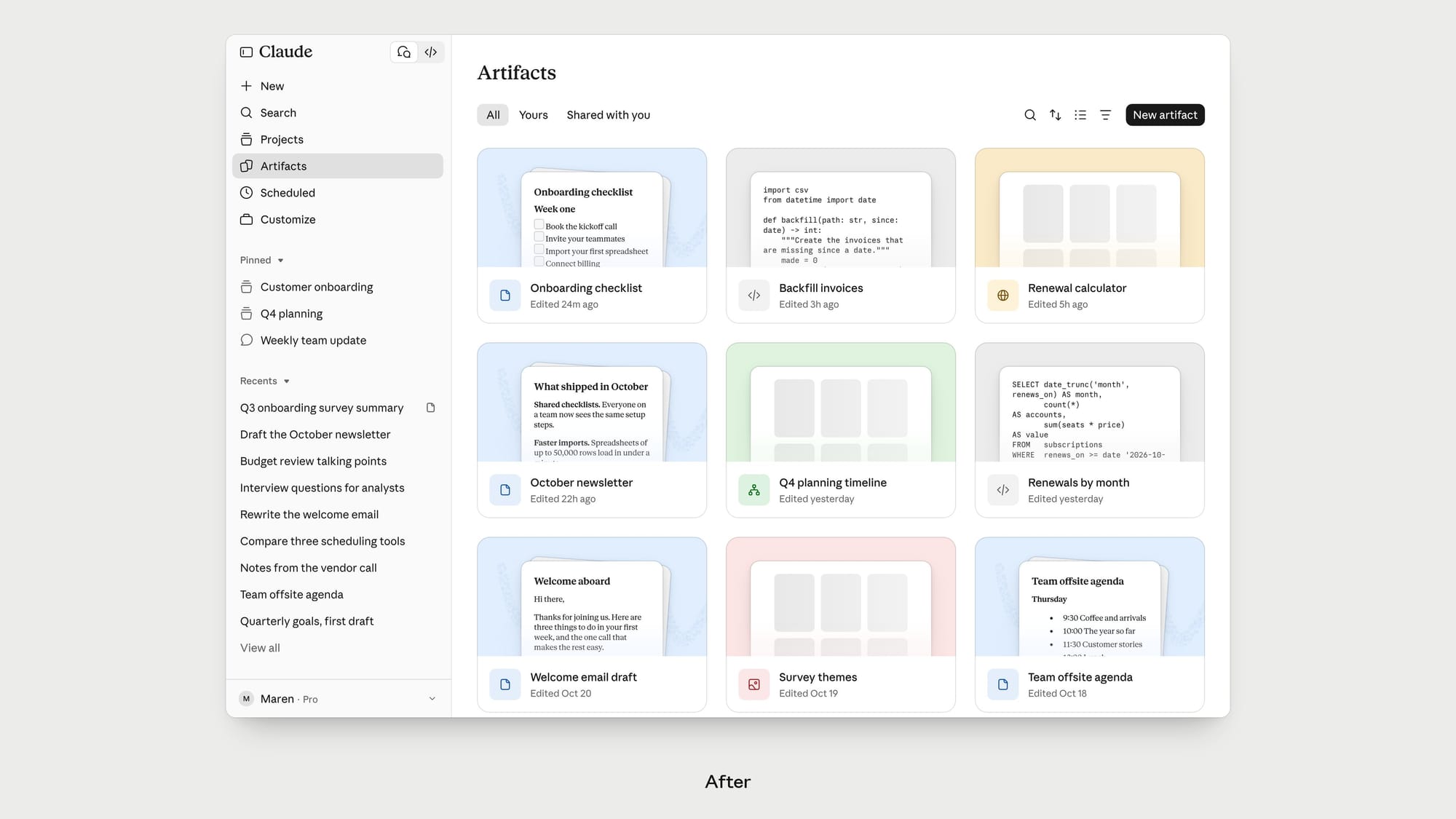
Task: Click the Renewal calculator title
Action: pos(1077,288)
